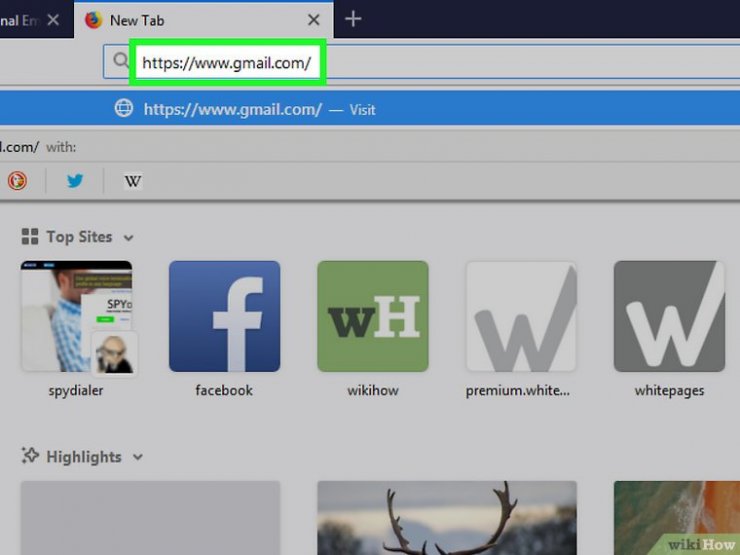The height and width of the screenshot is (555, 740).
Task: Open the premium.white... top site tile
Action: (x=521, y=316)
